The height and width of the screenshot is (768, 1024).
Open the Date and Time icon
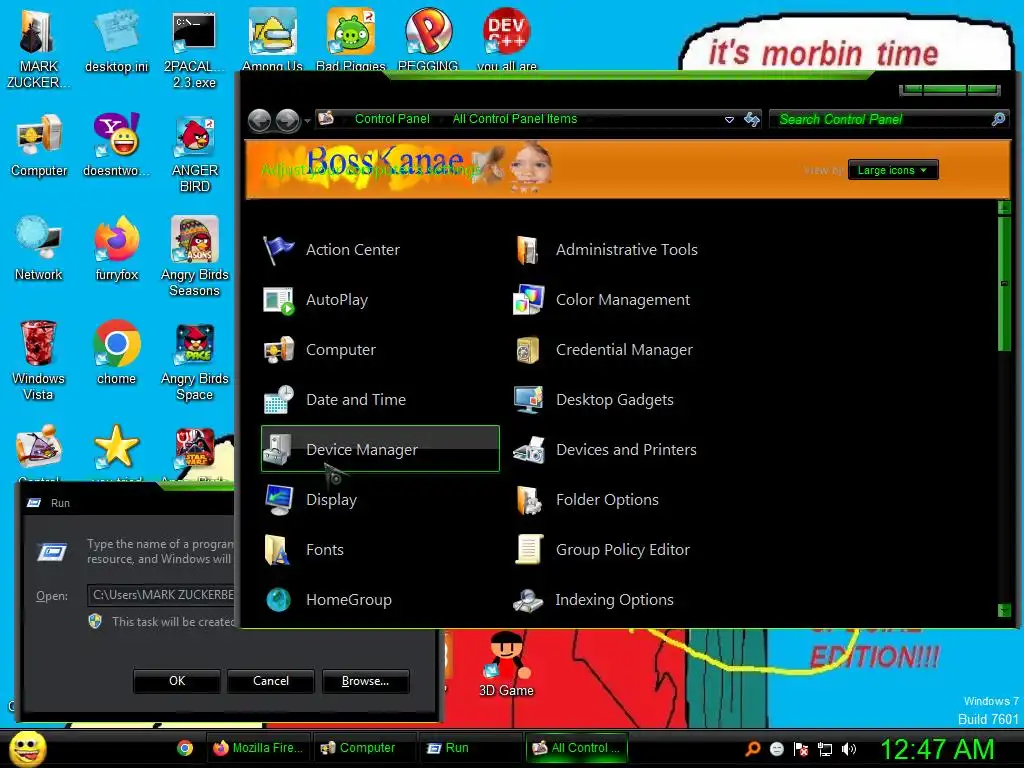pyautogui.click(x=278, y=400)
